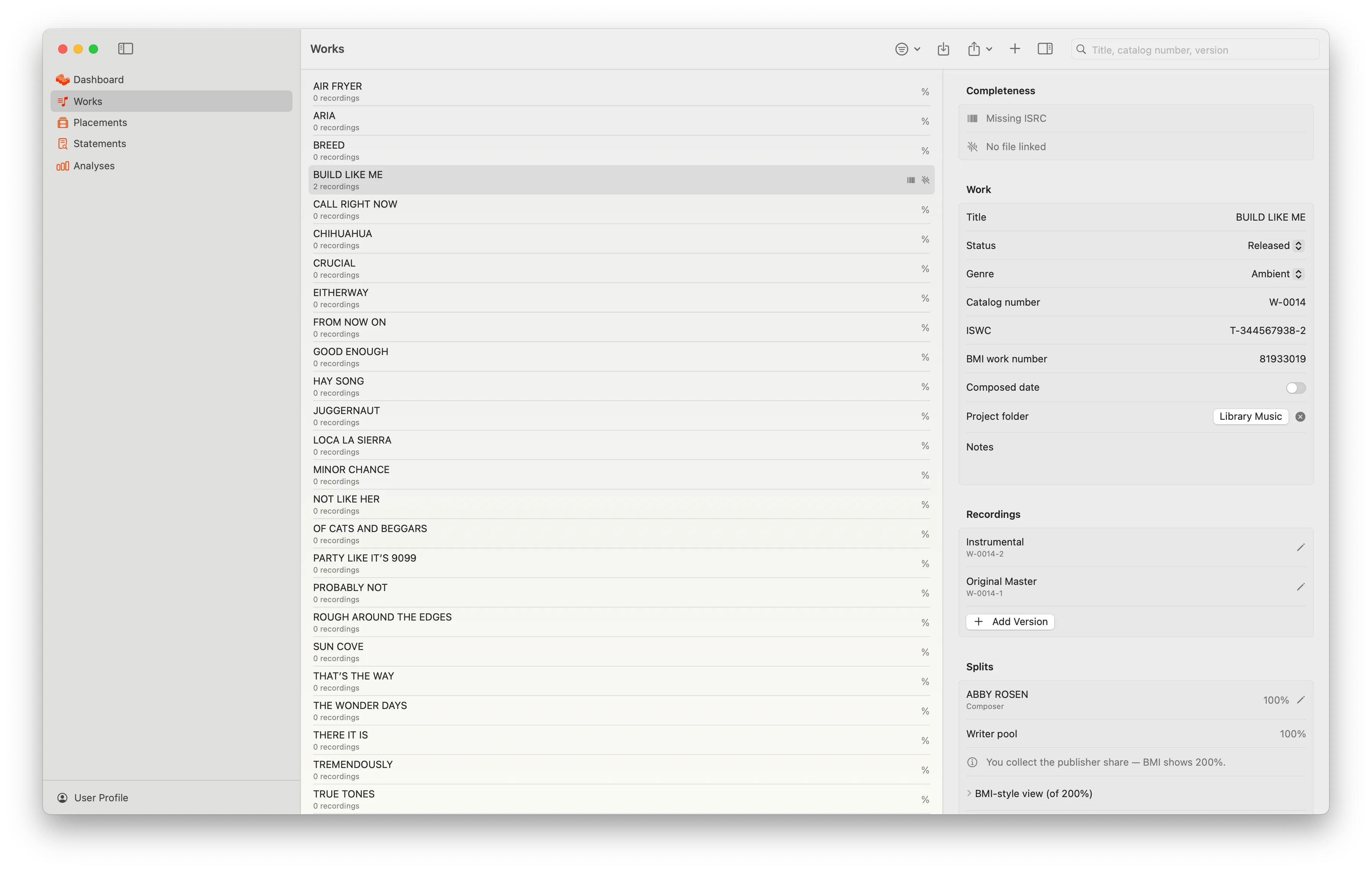Edit the Original Master recording pencil icon
This screenshot has height=871, width=1372.
click(1300, 586)
